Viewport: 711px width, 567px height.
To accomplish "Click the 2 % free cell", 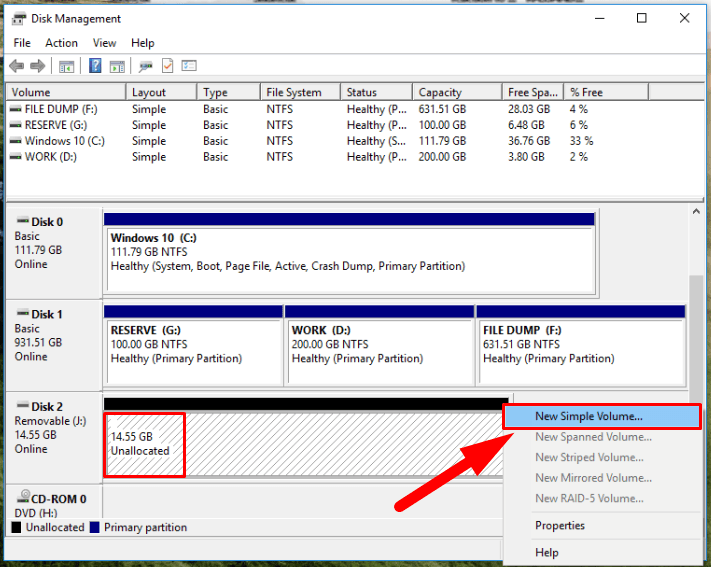I will (579, 157).
